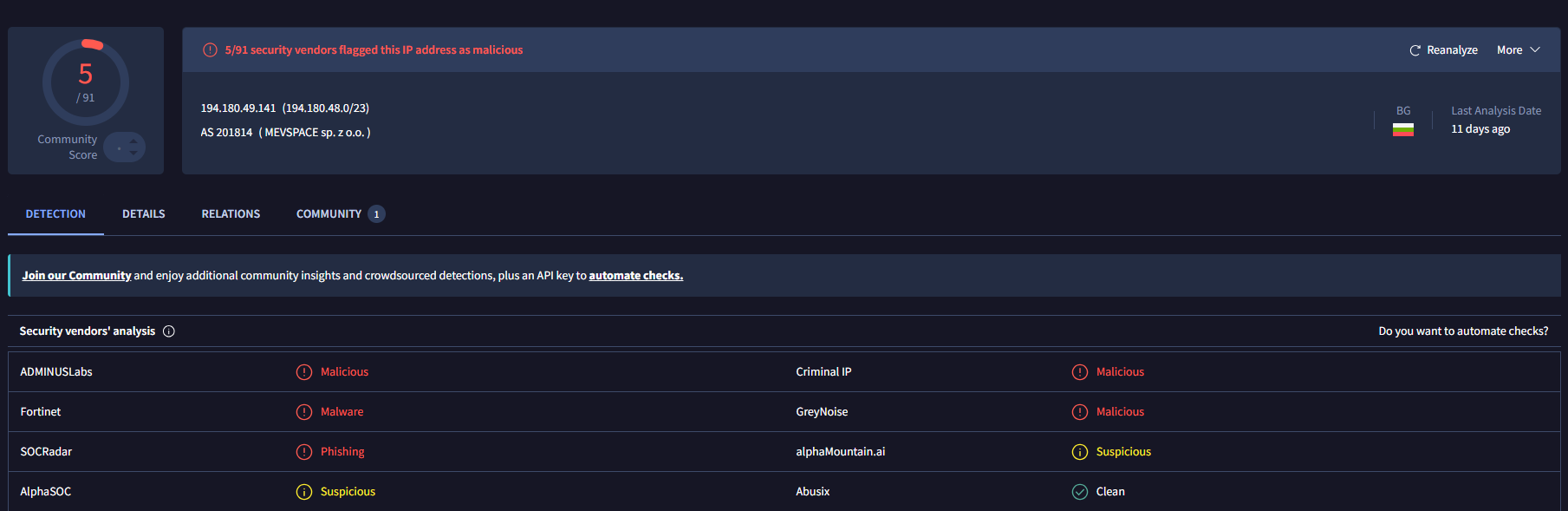Image resolution: width=1568 pixels, height=511 pixels.
Task: Follow the automate checks link
Action: pos(636,276)
